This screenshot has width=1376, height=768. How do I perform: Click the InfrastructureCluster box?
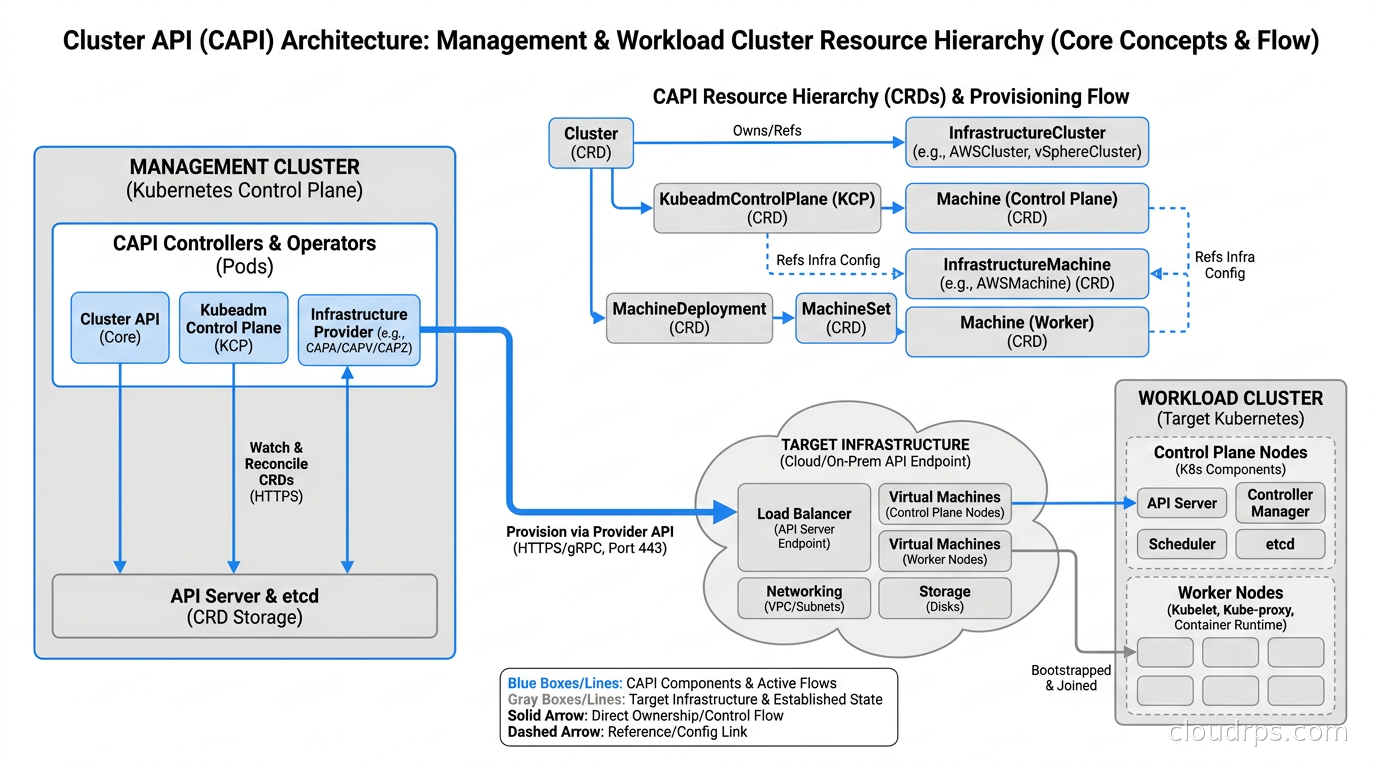pyautogui.click(x=1027, y=142)
